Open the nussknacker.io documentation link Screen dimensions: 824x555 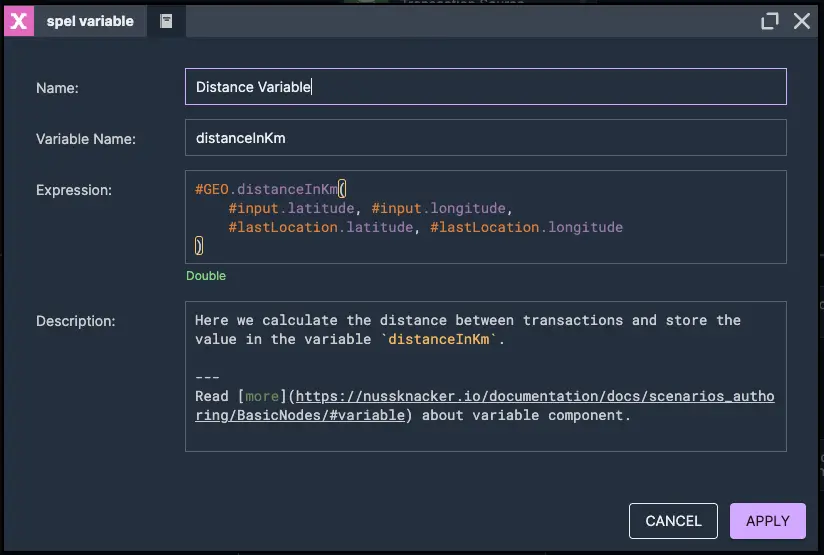coord(485,406)
